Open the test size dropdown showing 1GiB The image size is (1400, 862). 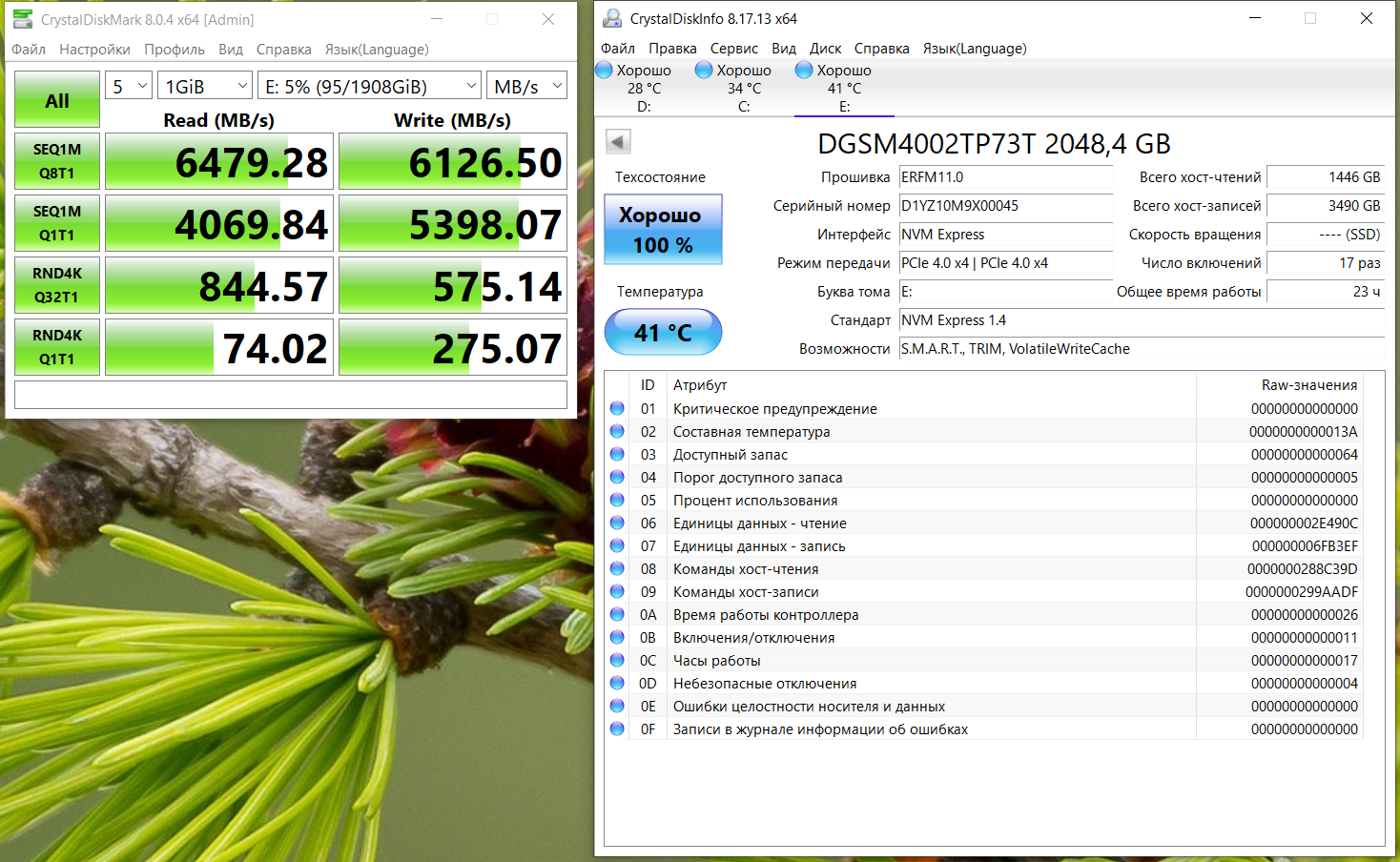click(205, 86)
